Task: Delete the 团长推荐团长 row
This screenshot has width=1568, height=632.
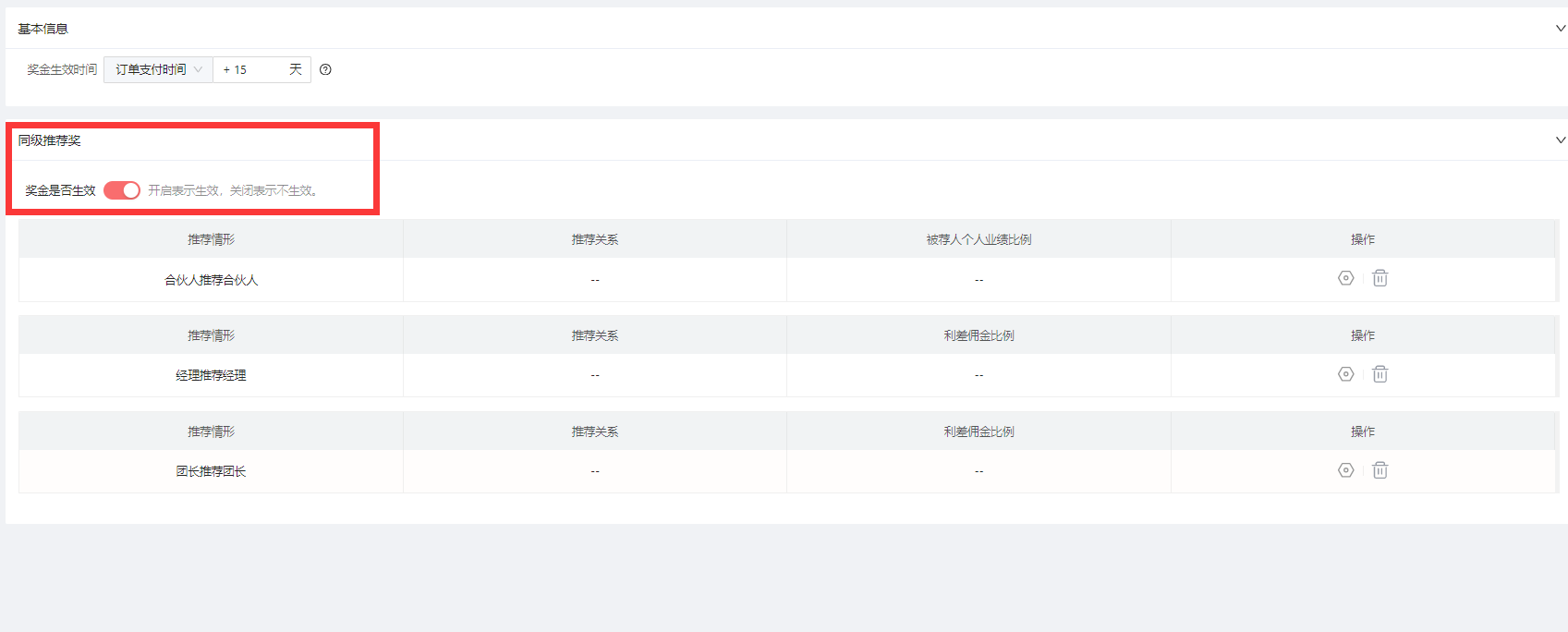Action: point(1380,470)
